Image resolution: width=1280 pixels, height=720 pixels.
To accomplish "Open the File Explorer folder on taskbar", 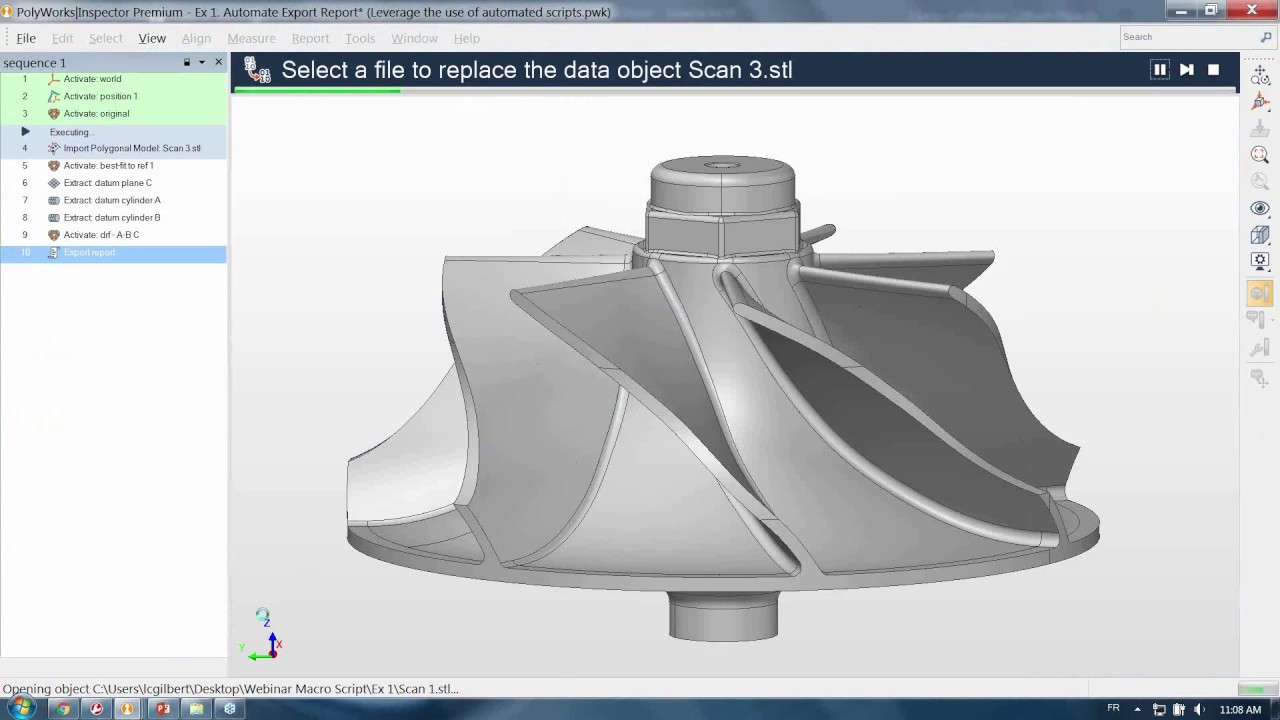I will [196, 709].
